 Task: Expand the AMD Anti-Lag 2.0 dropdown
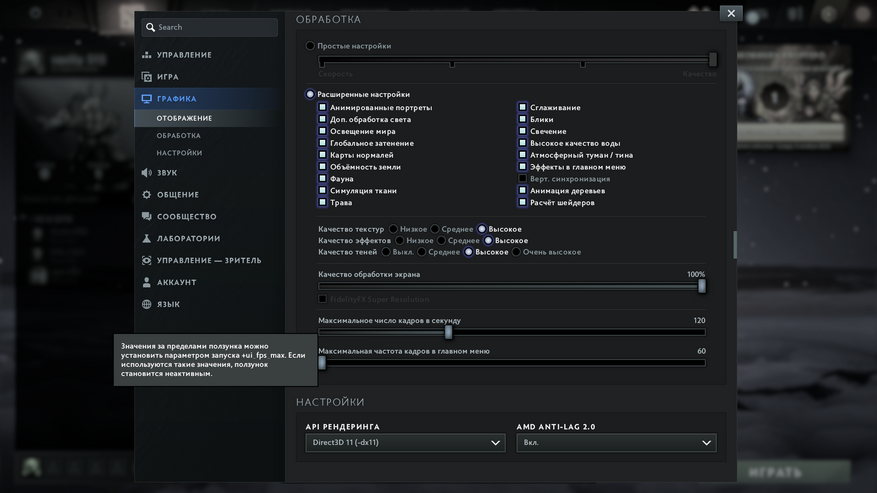point(616,443)
